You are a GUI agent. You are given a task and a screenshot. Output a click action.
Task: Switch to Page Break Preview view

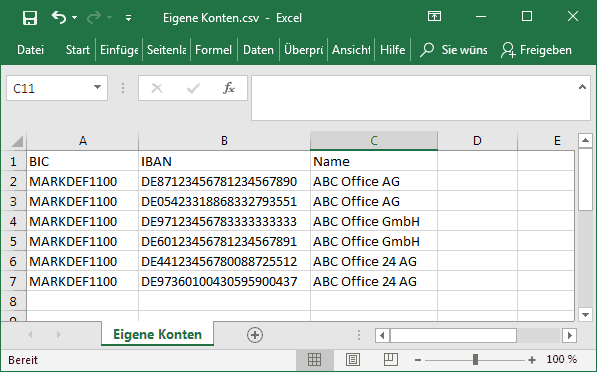391,359
